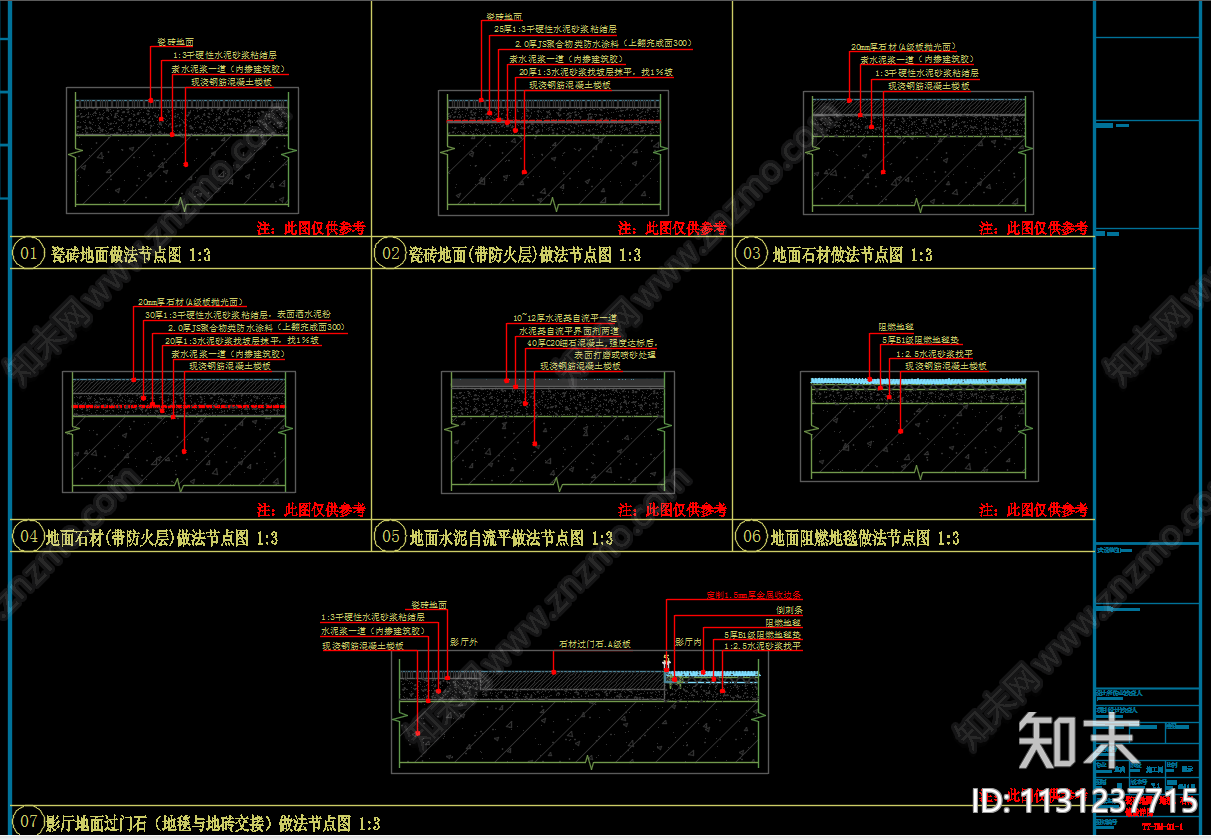Screen dimensions: 1211x840
Task: Pick the detail number 06 circle marker
Action: point(751,537)
